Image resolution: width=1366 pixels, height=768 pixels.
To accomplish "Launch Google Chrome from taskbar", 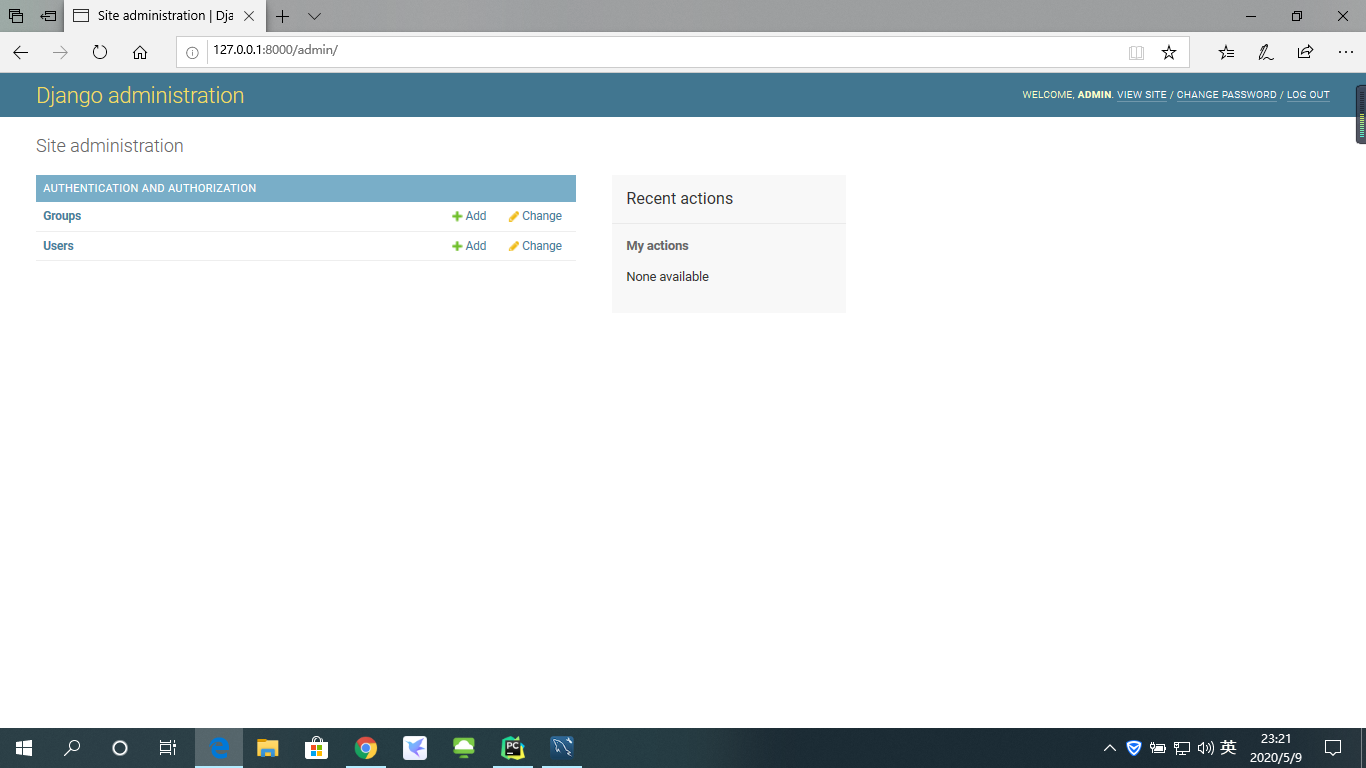I will click(365, 748).
